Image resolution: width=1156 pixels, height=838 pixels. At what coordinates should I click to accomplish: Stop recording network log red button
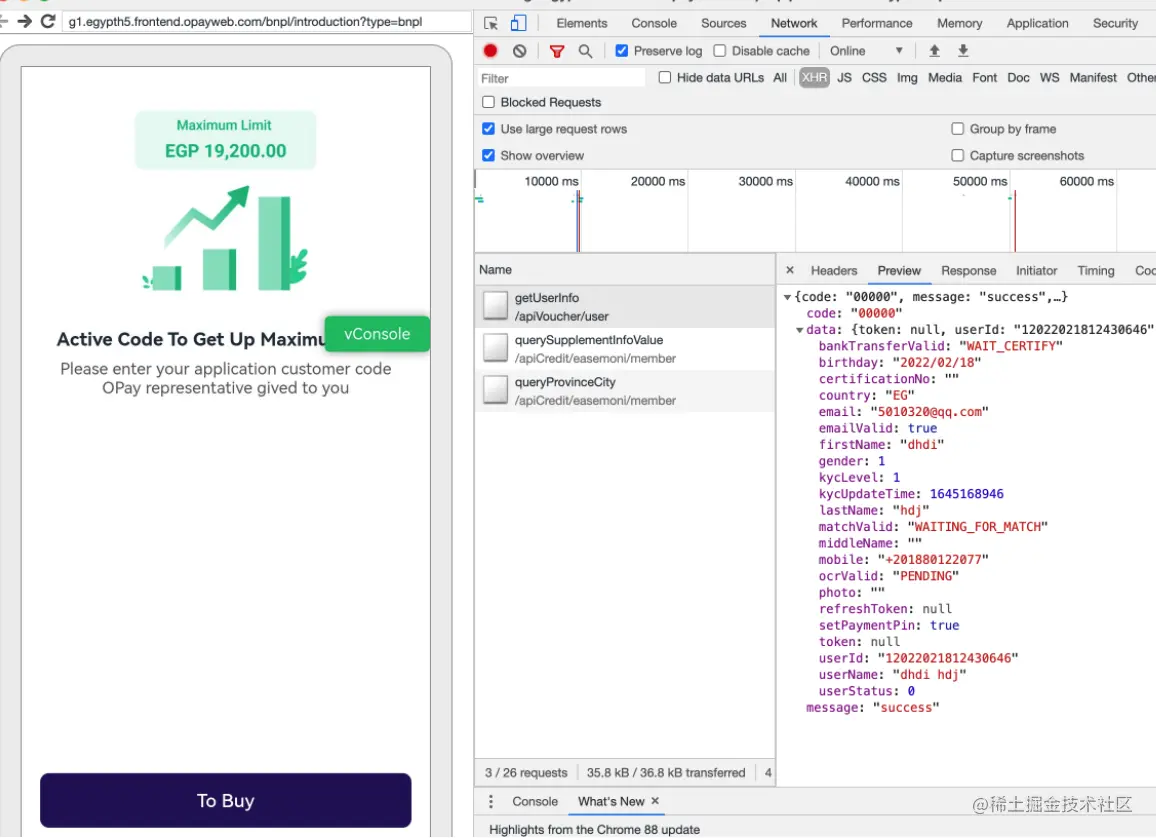pyautogui.click(x=490, y=51)
